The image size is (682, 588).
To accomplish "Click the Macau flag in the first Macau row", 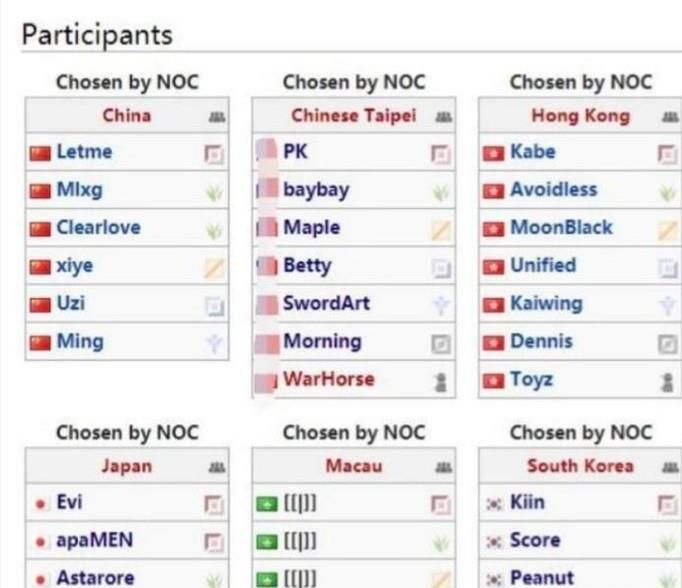I will coord(265,503).
